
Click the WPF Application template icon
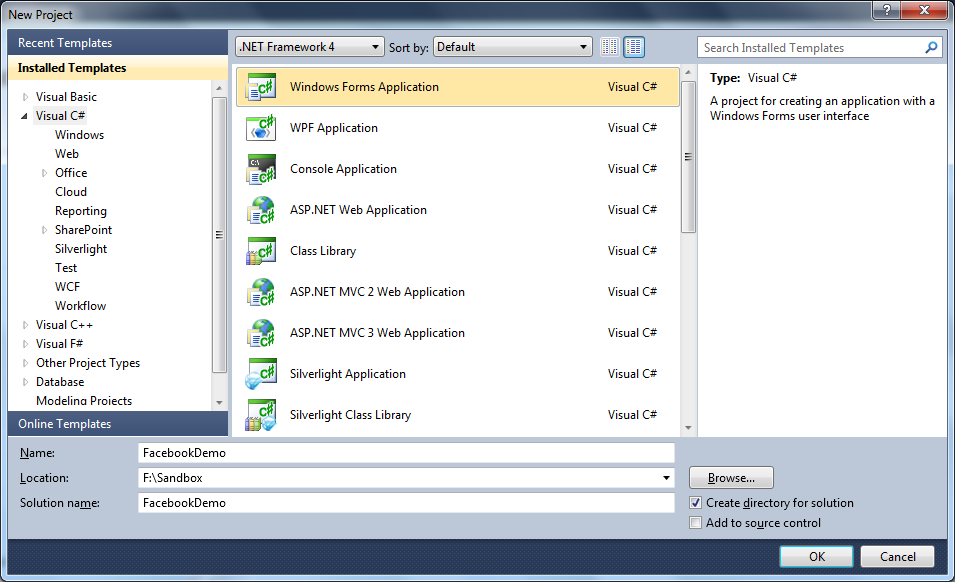261,128
